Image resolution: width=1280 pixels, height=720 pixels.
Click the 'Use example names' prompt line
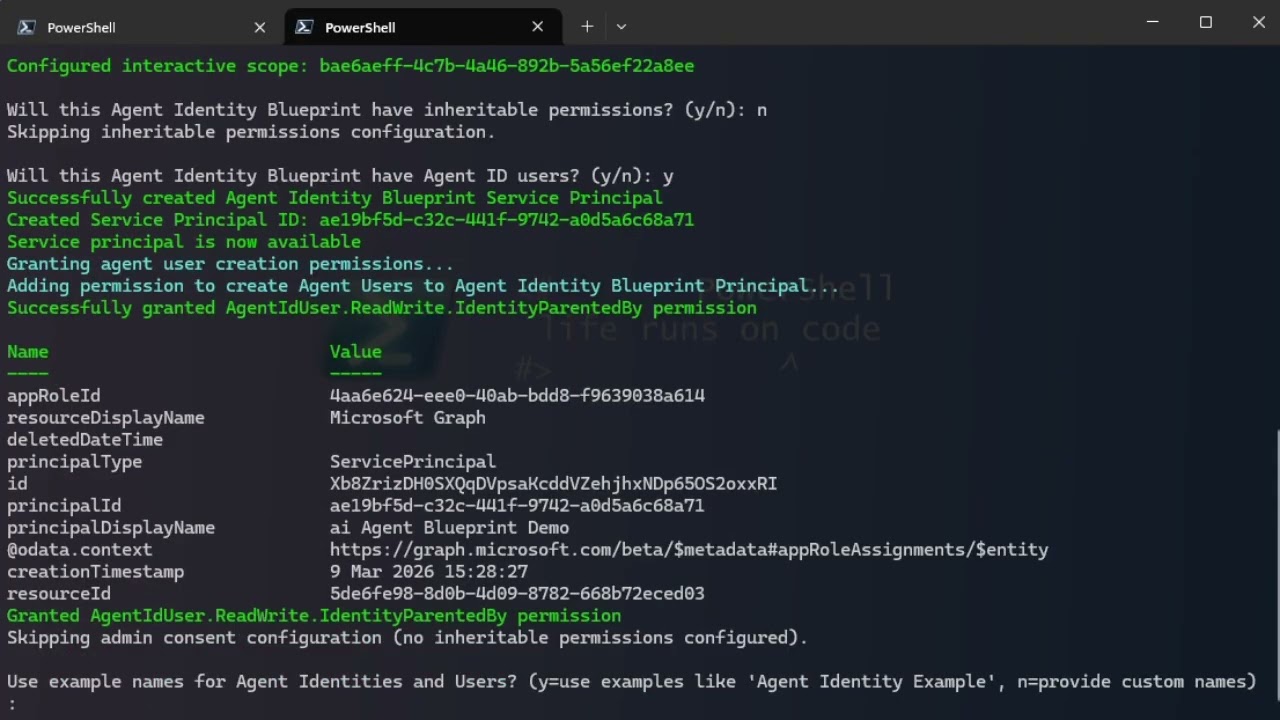click(632, 682)
